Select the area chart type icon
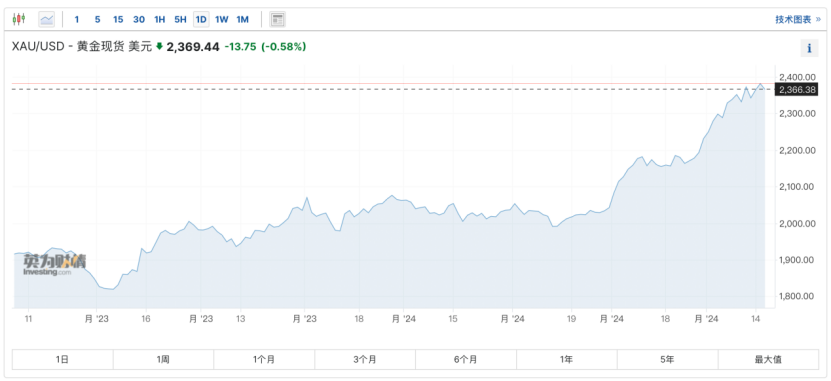Viewport: 831px width, 381px height. point(47,20)
